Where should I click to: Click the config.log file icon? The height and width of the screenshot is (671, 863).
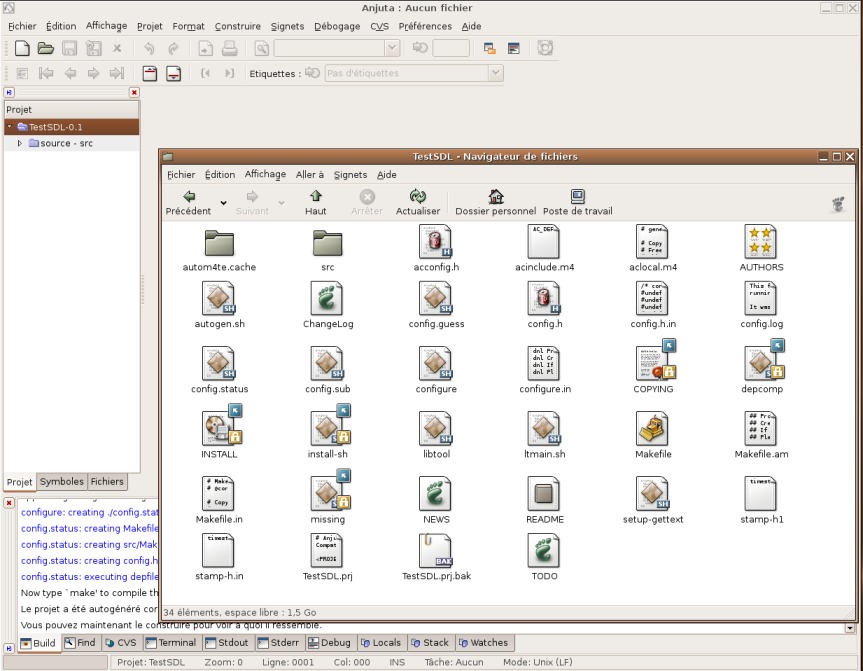[761, 298]
